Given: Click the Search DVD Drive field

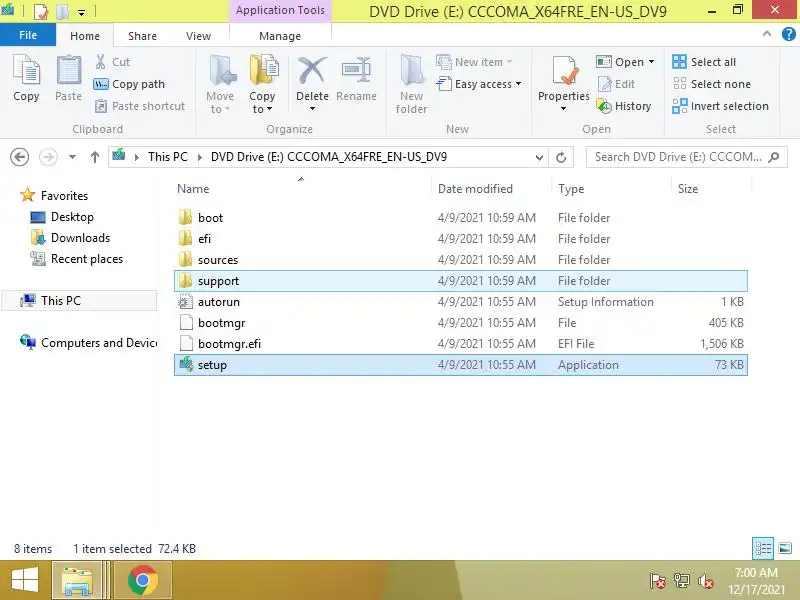Looking at the screenshot, I should click(x=687, y=157).
